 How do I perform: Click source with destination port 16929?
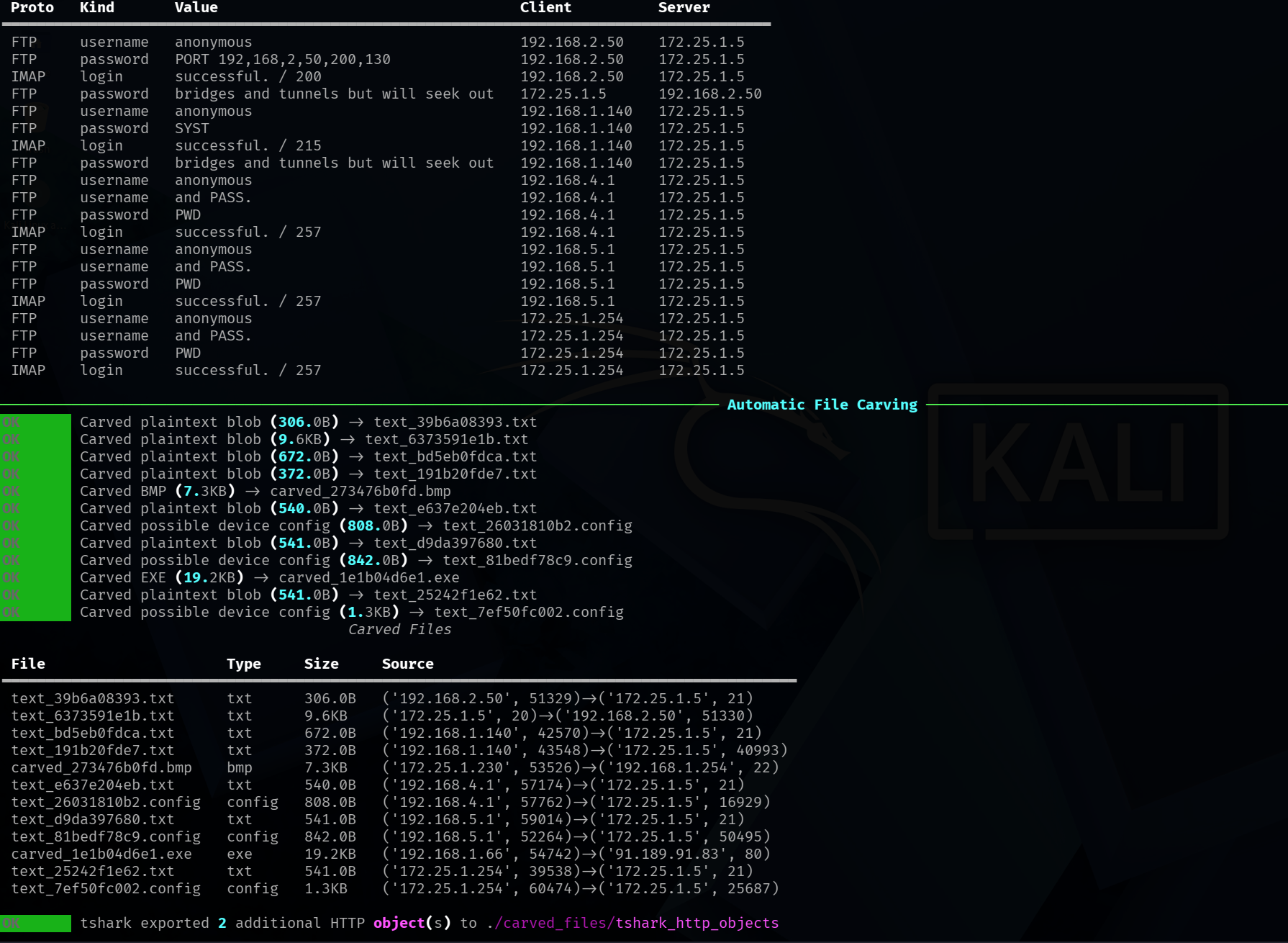[x=576, y=803]
